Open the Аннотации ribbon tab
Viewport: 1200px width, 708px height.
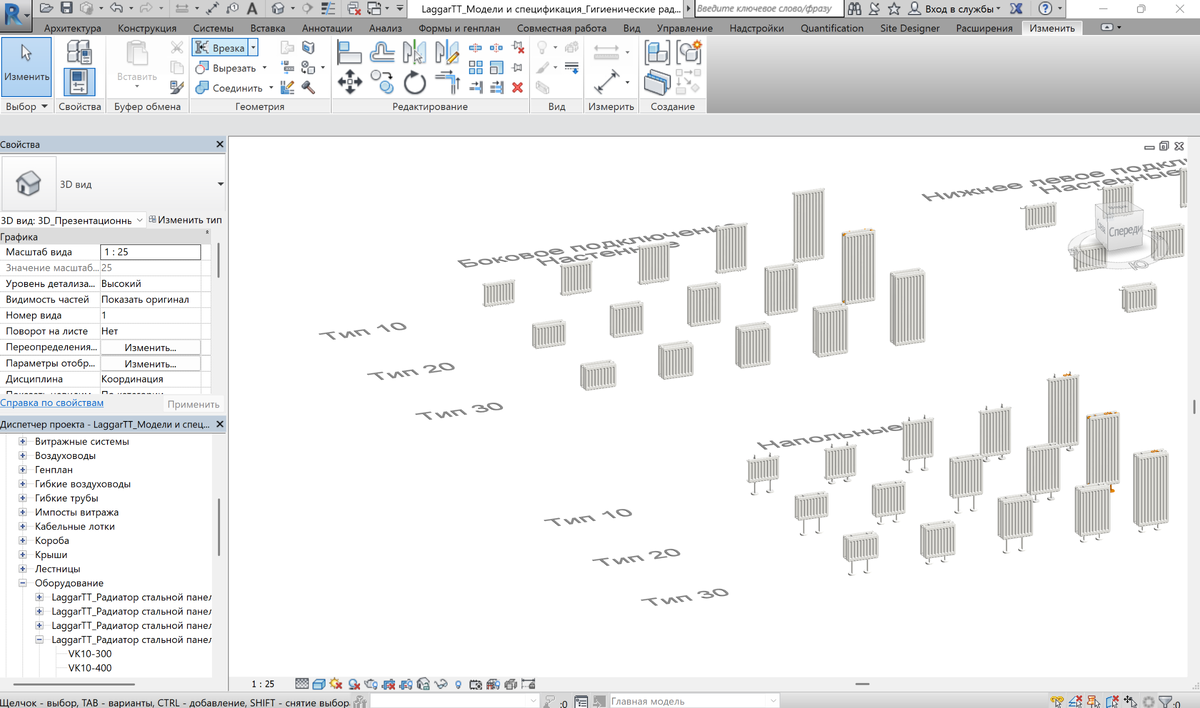328,28
